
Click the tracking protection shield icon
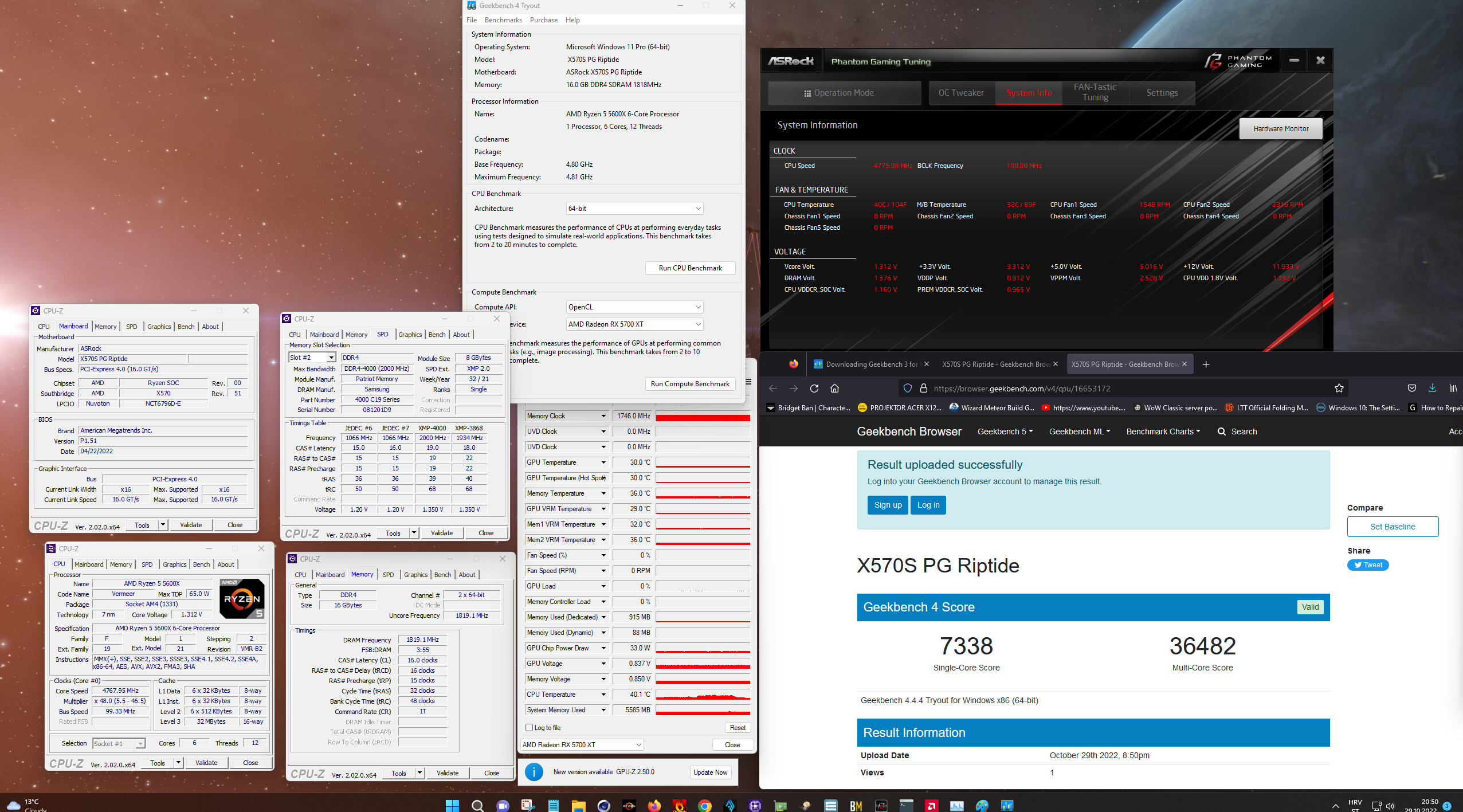(x=907, y=389)
